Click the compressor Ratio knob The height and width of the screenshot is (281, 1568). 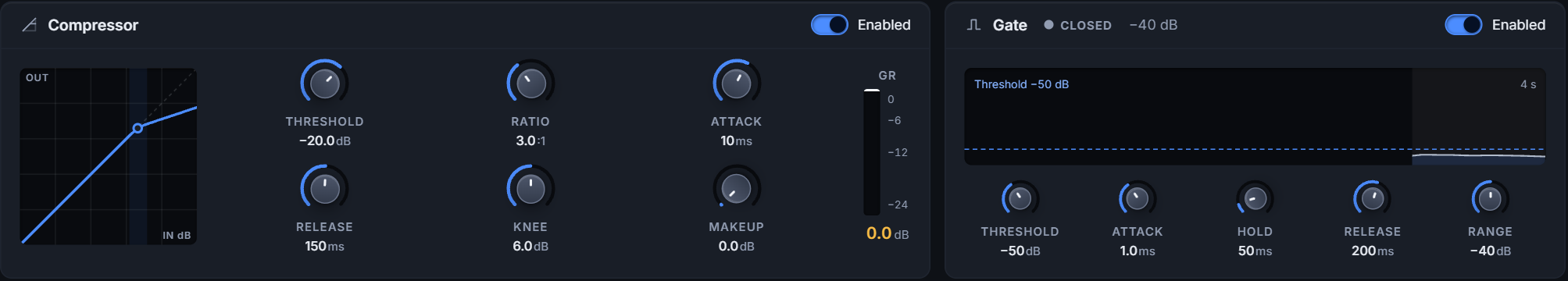tap(530, 83)
